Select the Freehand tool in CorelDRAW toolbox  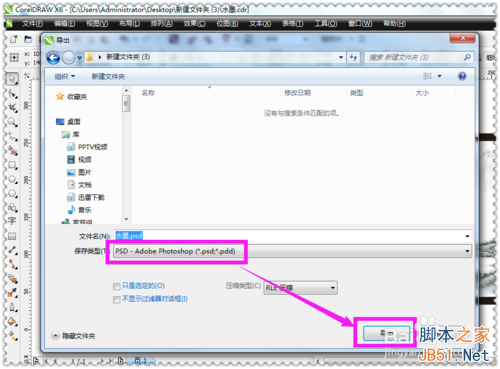pos(13,136)
